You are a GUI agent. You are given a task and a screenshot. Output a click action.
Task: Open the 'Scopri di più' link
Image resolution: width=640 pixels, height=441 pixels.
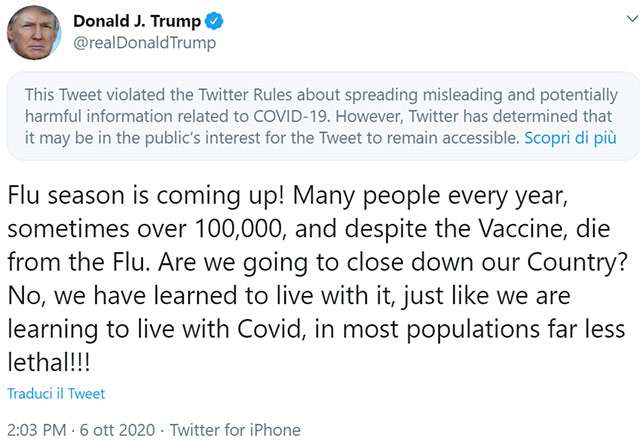tap(571, 138)
